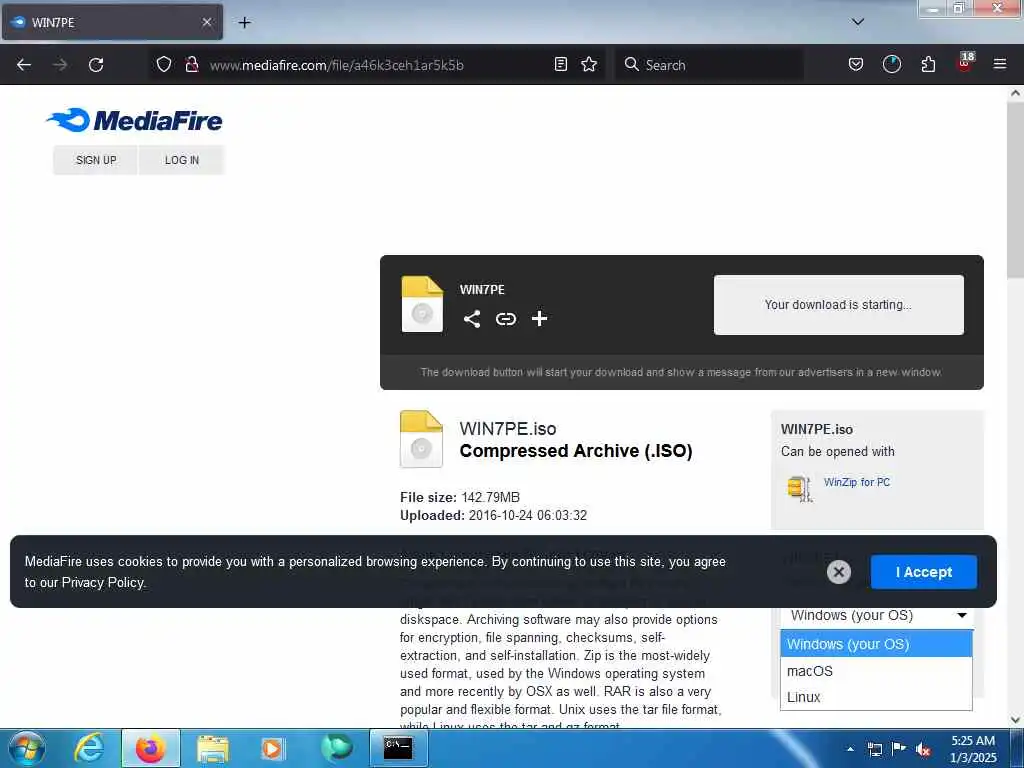This screenshot has width=1024, height=768.
Task: Click the green bird taskbar application icon
Action: point(336,748)
